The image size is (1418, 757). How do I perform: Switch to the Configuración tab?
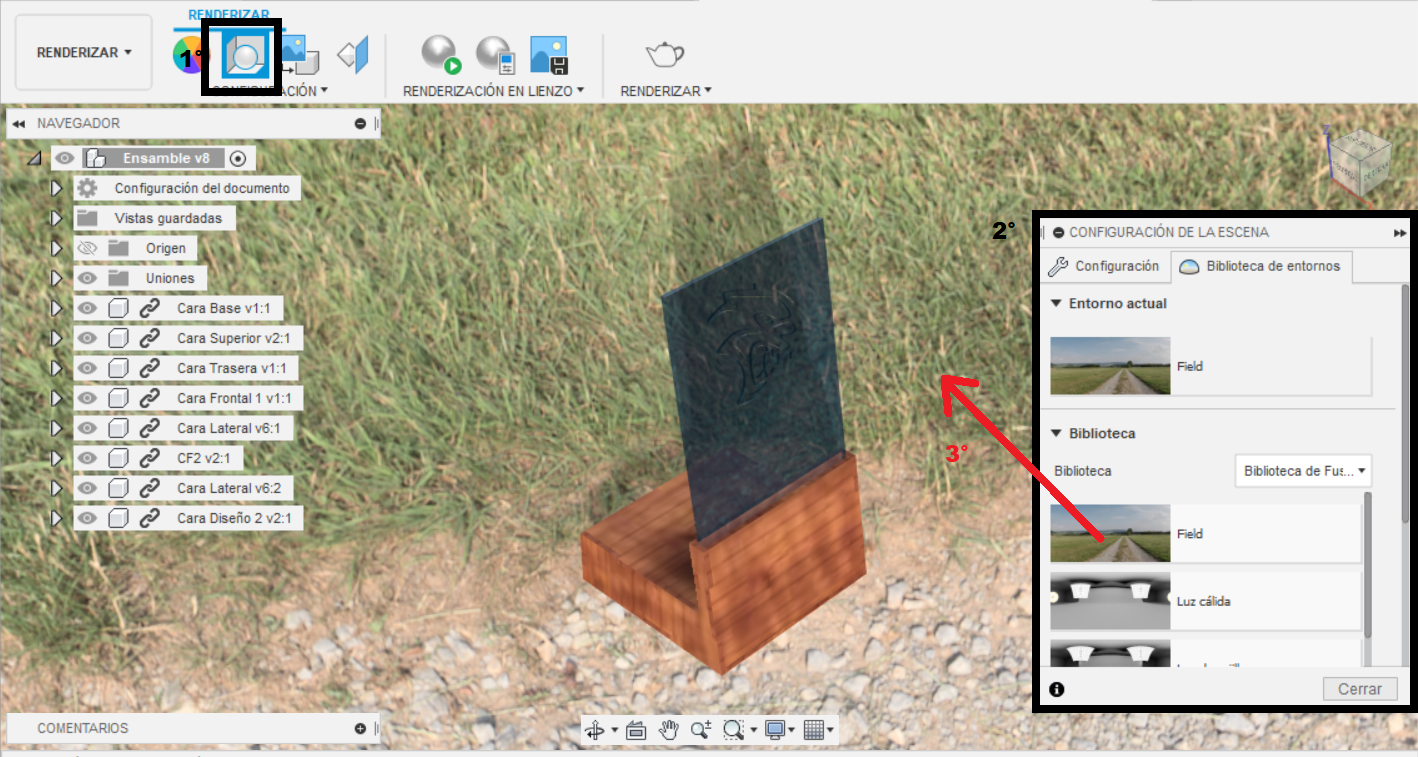click(x=1104, y=267)
